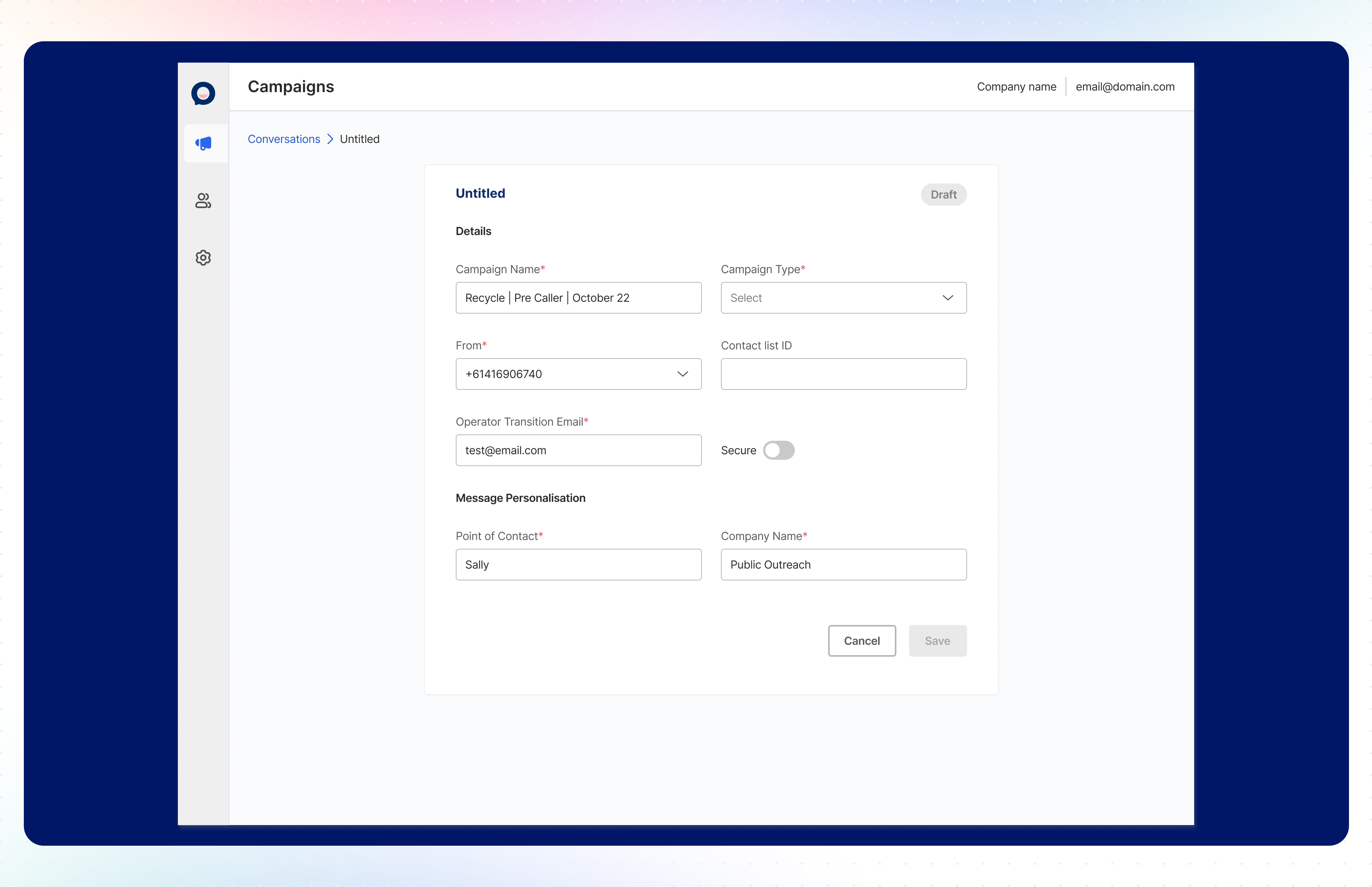Focus the Operator Transition Email field
1372x887 pixels.
pos(578,450)
